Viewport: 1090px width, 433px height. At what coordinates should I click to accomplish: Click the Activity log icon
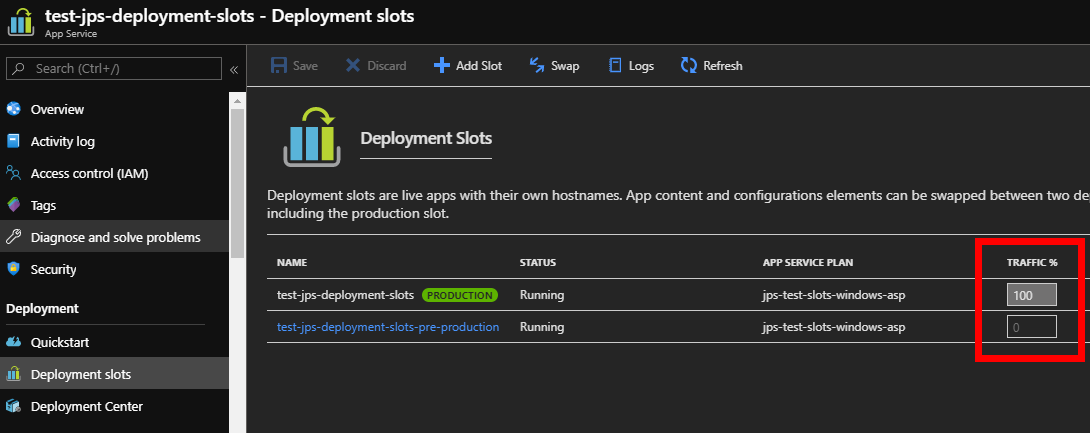pos(14,141)
